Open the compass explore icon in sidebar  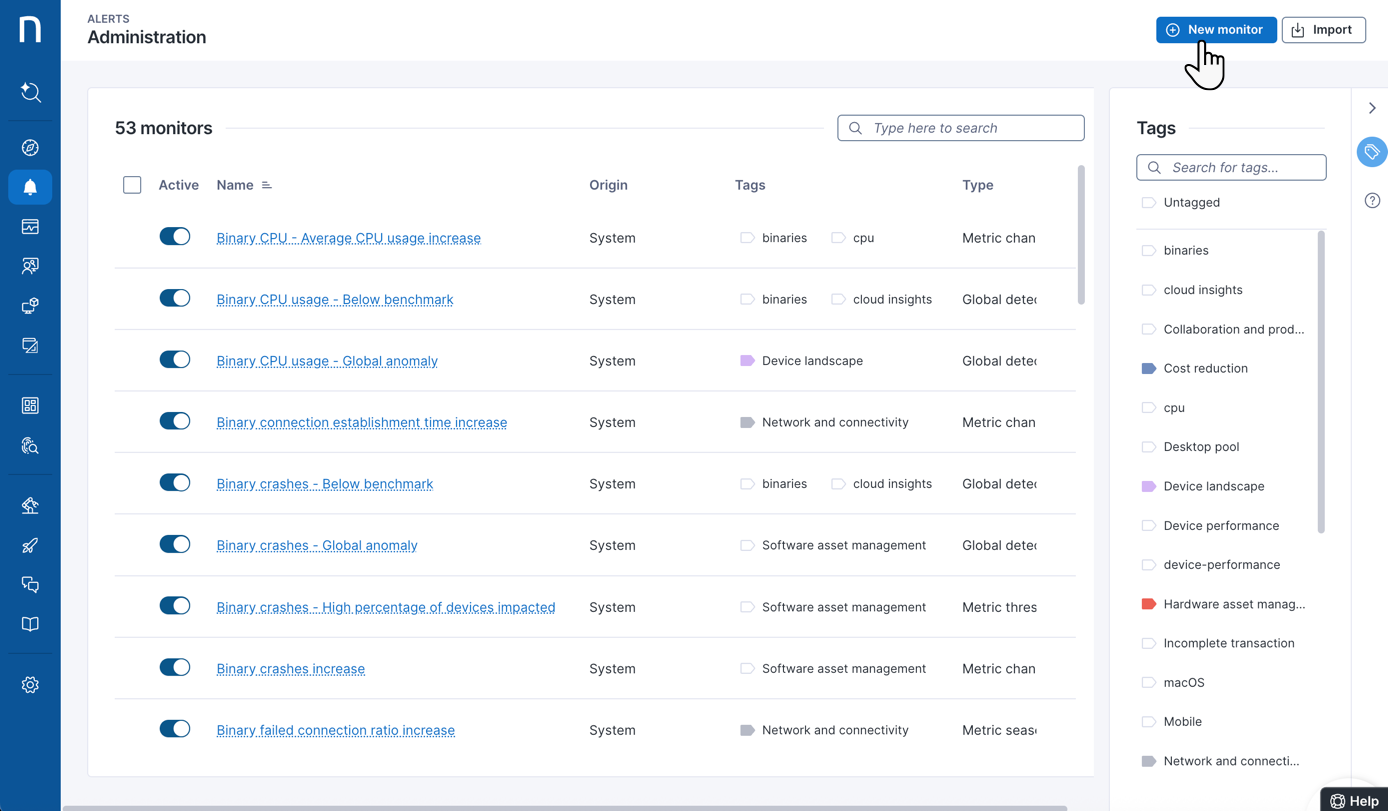(30, 148)
